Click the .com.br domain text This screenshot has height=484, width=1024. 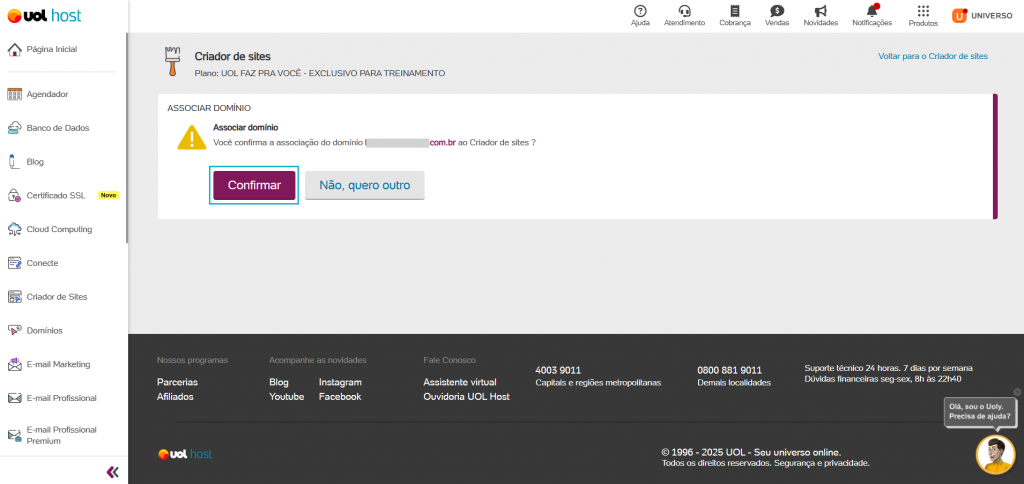point(442,142)
